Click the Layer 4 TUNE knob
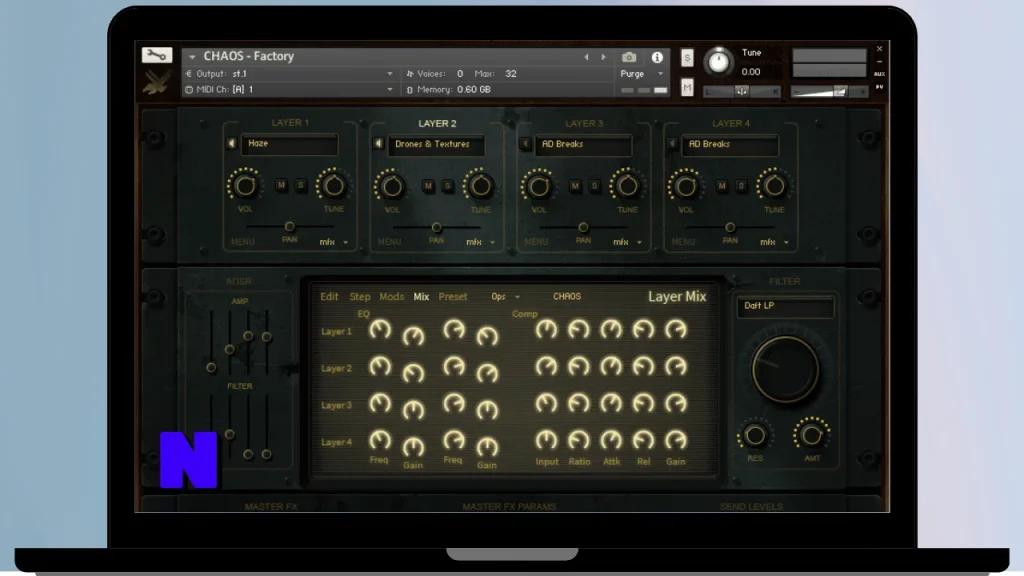This screenshot has width=1024, height=576. (x=775, y=187)
